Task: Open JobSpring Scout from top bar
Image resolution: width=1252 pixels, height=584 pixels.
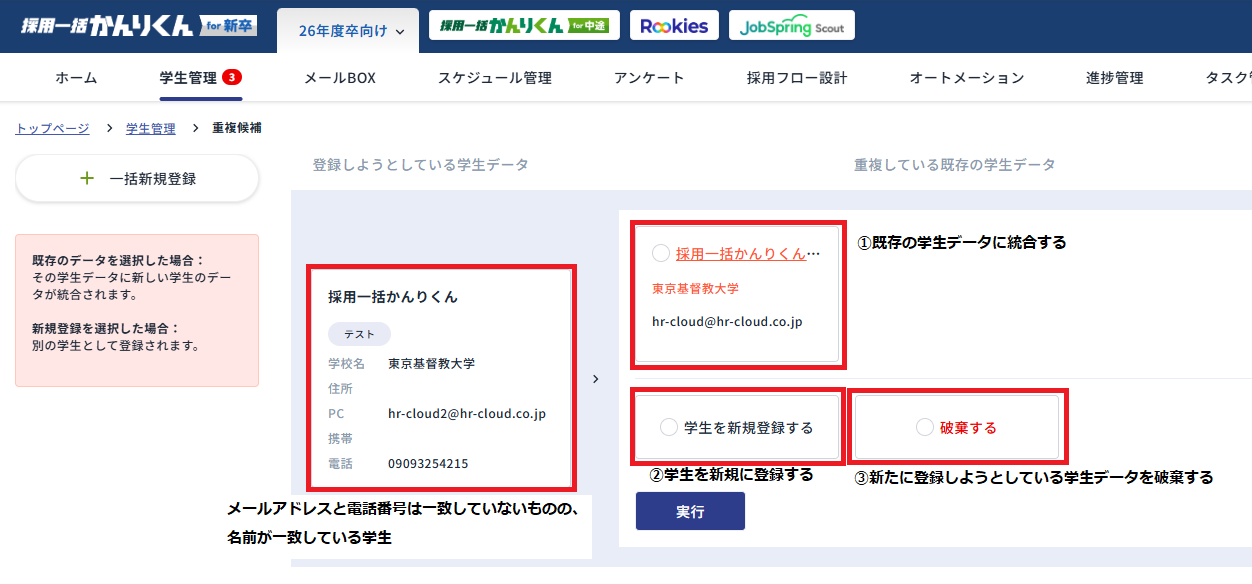Action: (792, 24)
